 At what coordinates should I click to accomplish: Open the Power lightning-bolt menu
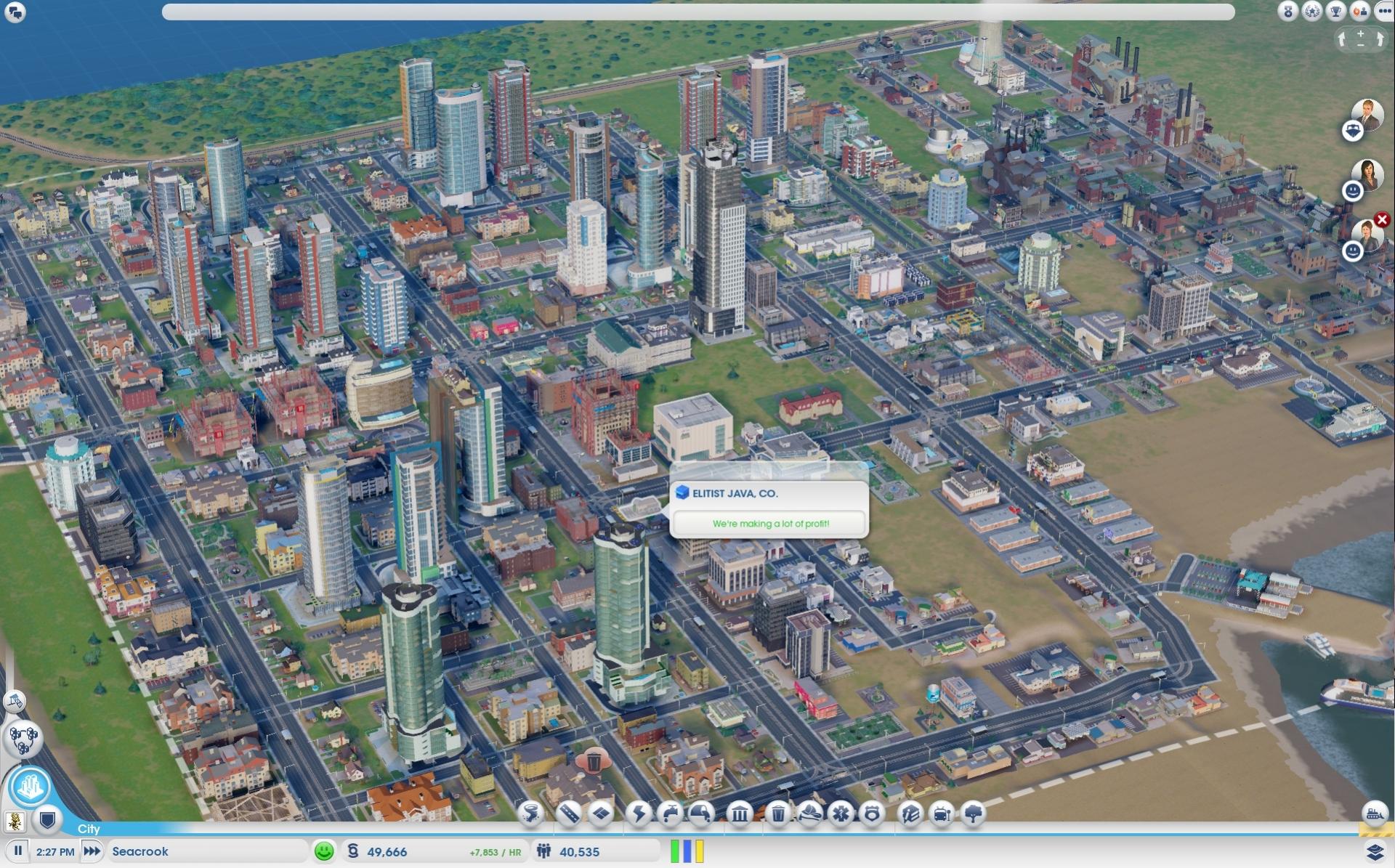coord(639,814)
